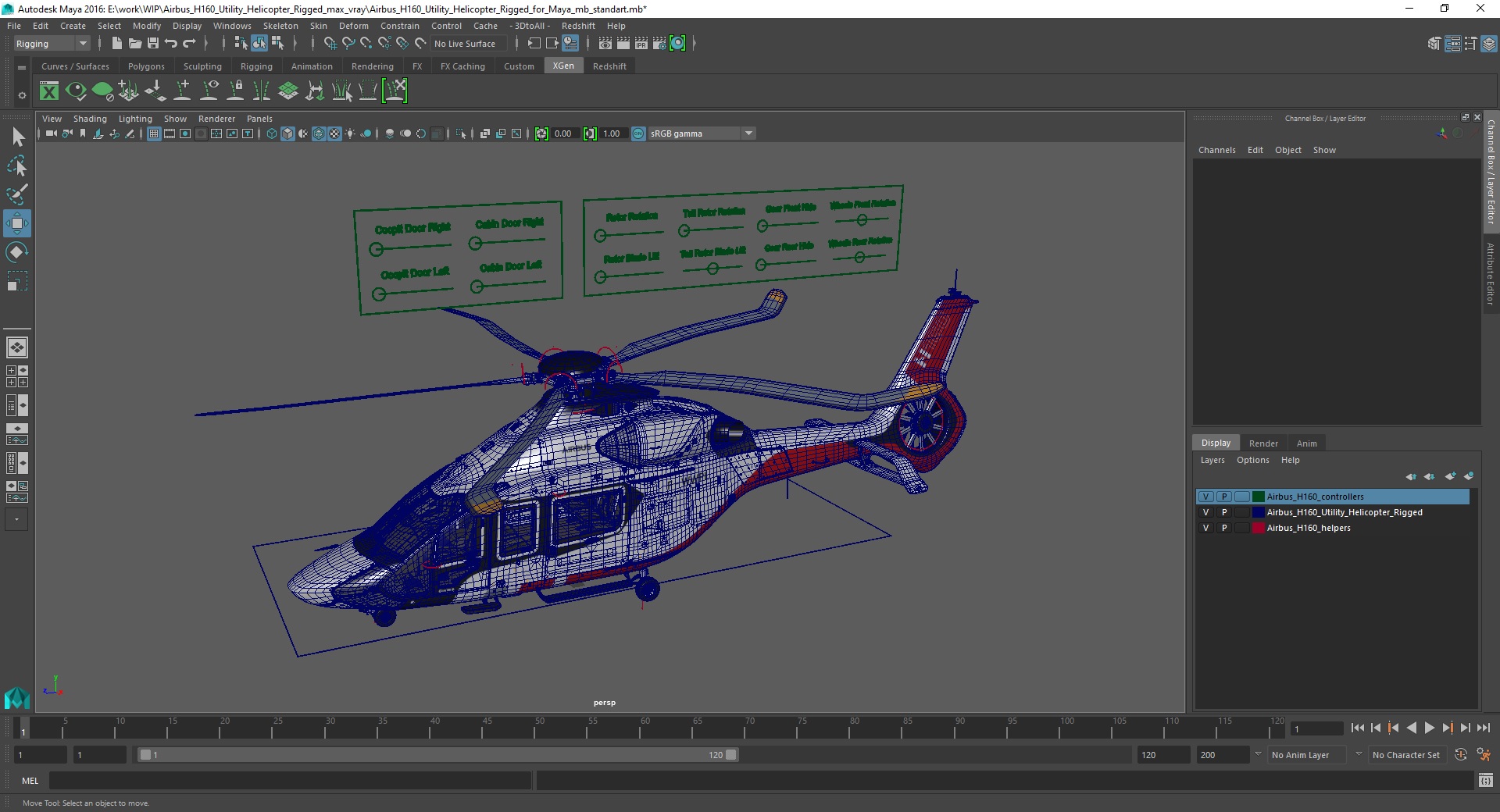Select the Paint Selection tool in toolbox
The width and height of the screenshot is (1500, 812).
[16, 194]
